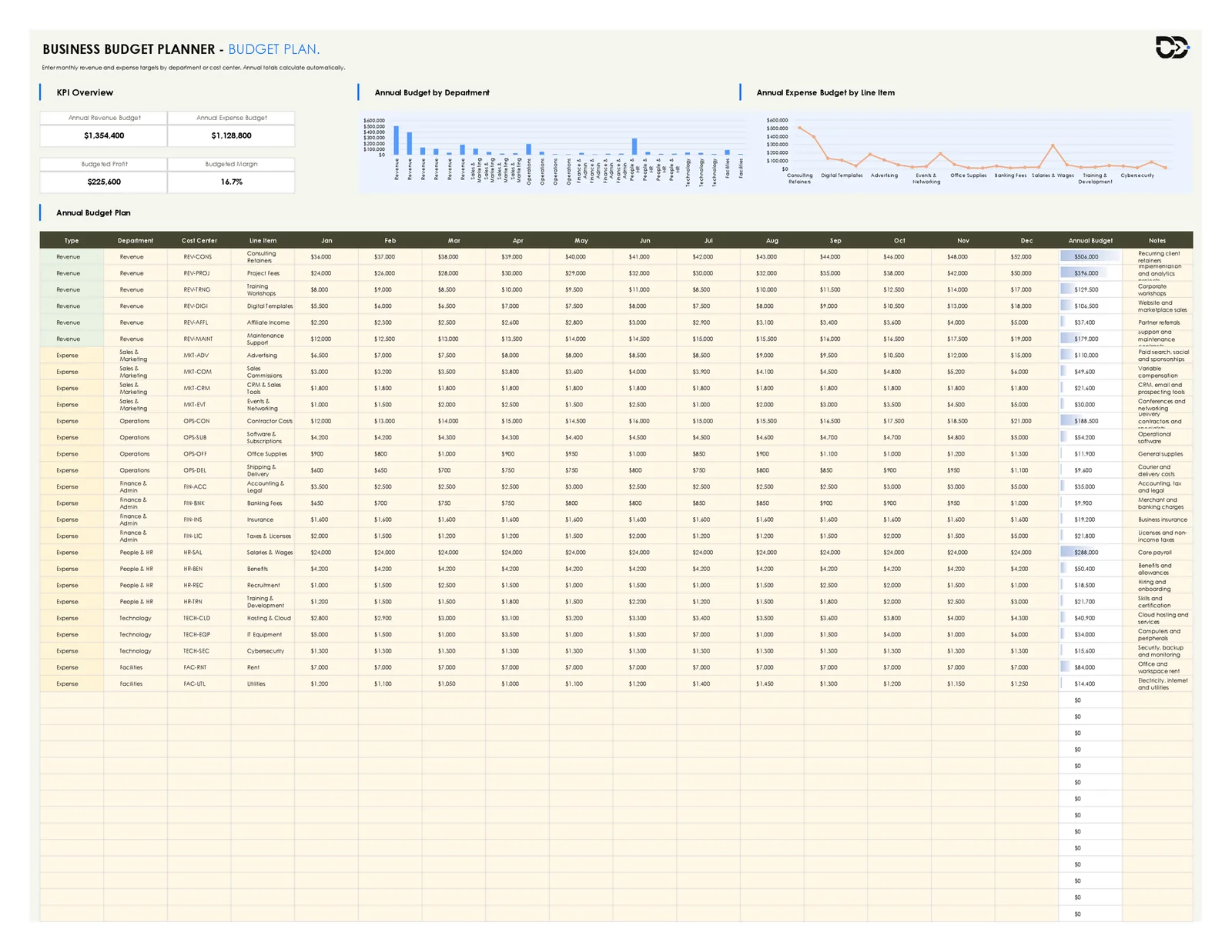Click the Line Item column header
The image size is (1232, 952).
pos(263,240)
